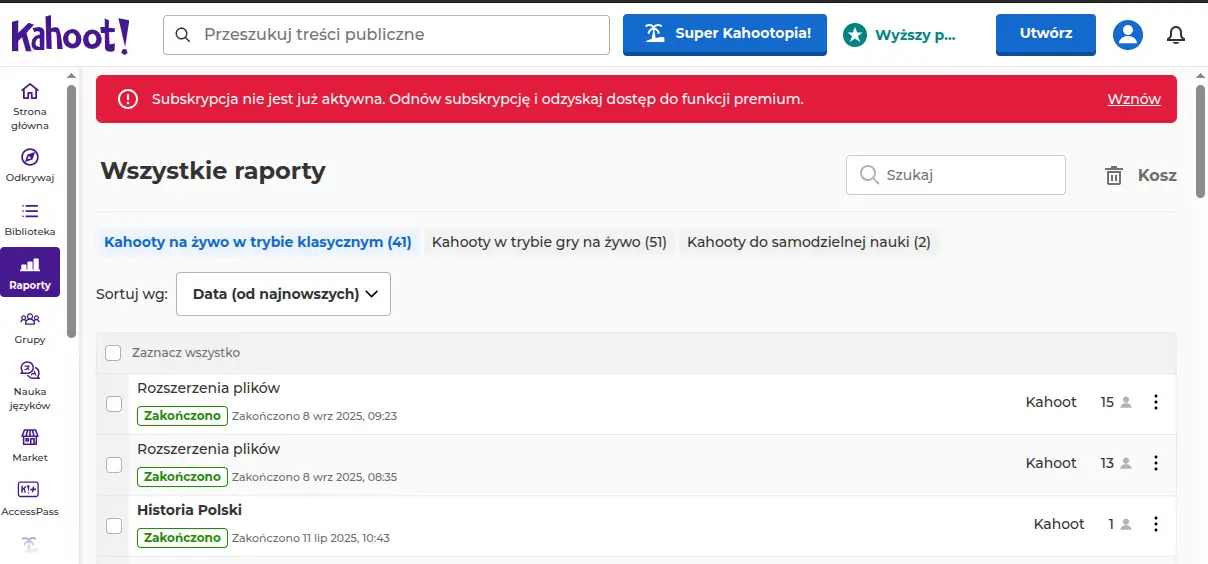Screen dimensions: 1208x564
Task: Click 'Zakończono 8 wrz 2025, 08:35' text
Action: tap(314, 477)
